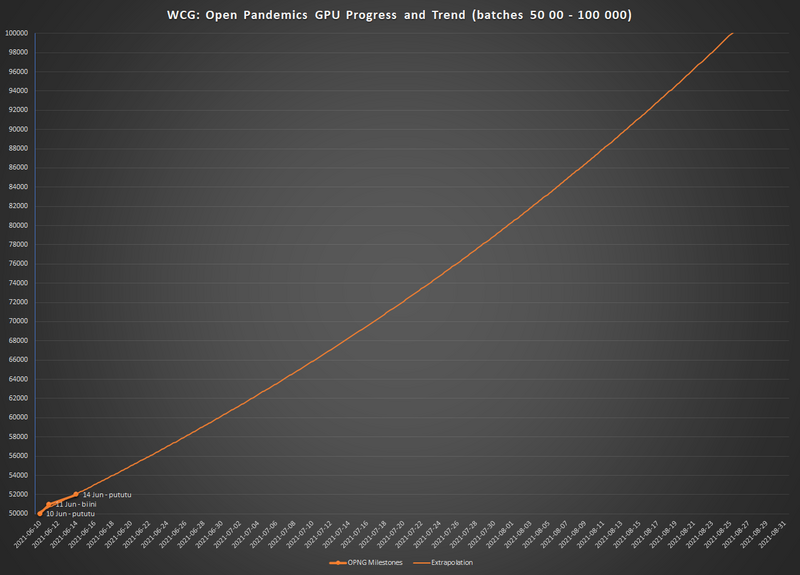The height and width of the screenshot is (575, 800).
Task: Click the 54000 y-axis label
Action: pyautogui.click(x=18, y=476)
